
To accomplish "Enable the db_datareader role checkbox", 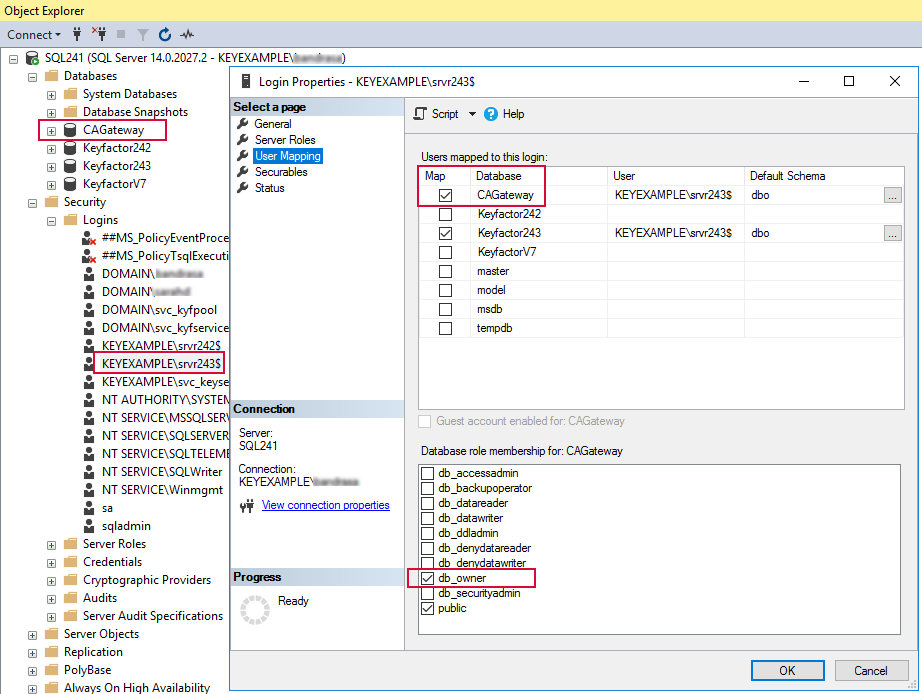I will pos(428,504).
